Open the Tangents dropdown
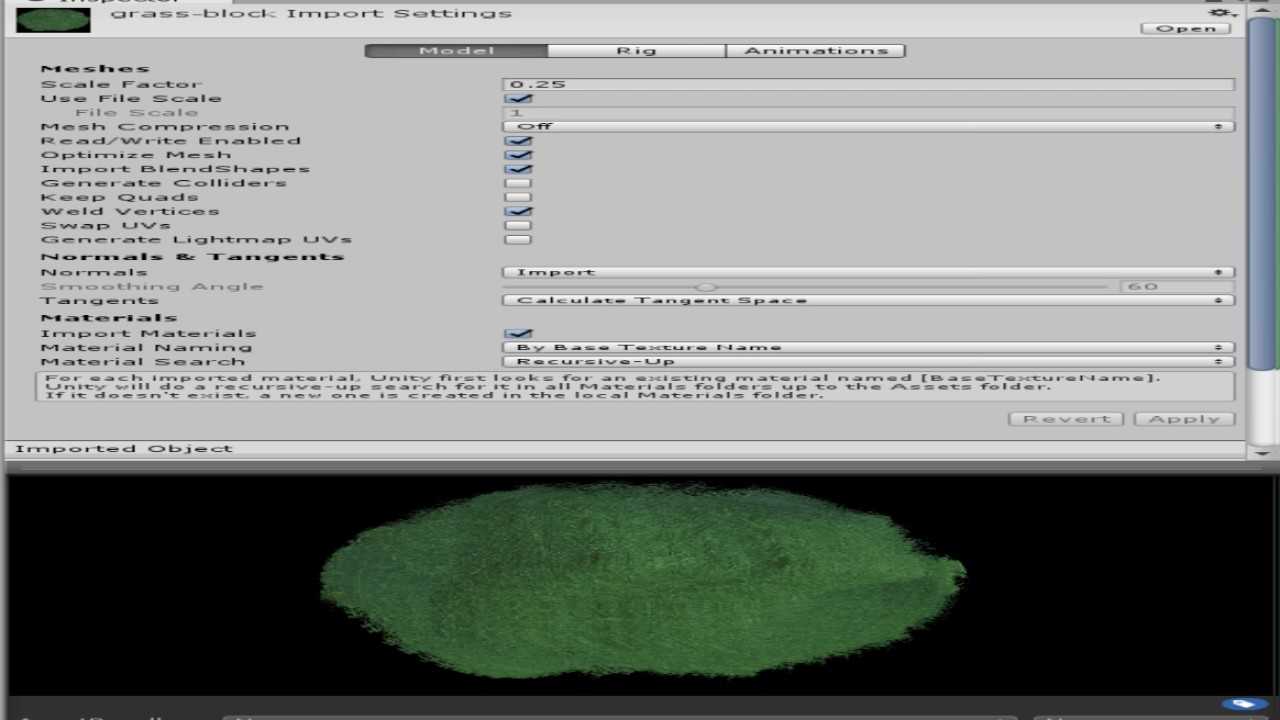 [868, 299]
